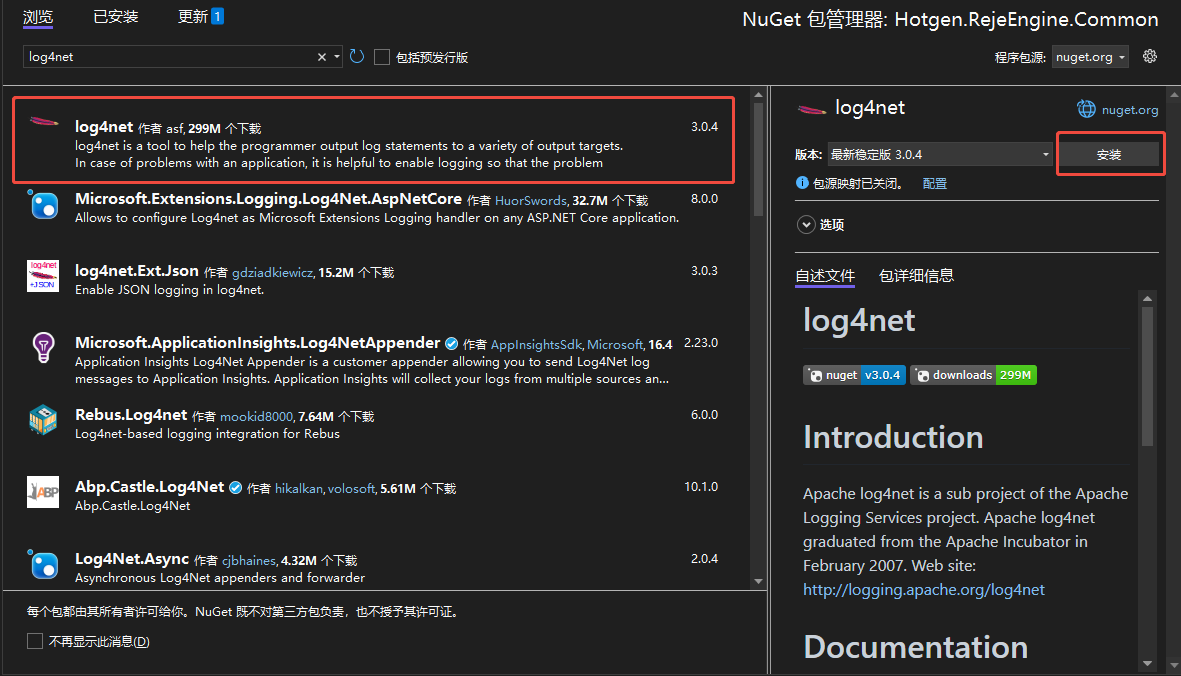Viewport: 1181px width, 676px height.
Task: Open AppInsightsSdk author link
Action: [x=536, y=344]
